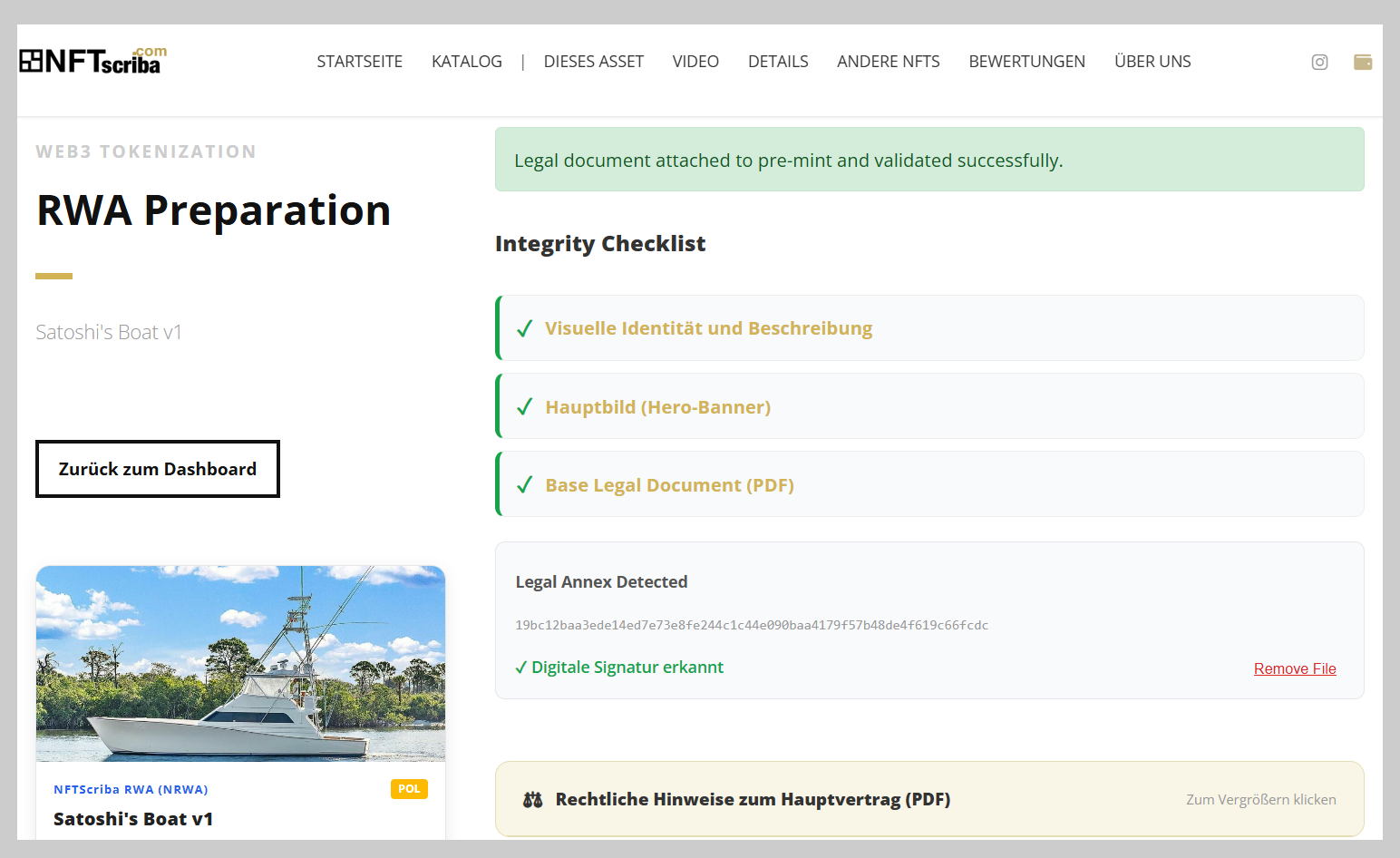Click the checkmark next to Base Legal Document
This screenshot has height=858, width=1400.
(524, 484)
